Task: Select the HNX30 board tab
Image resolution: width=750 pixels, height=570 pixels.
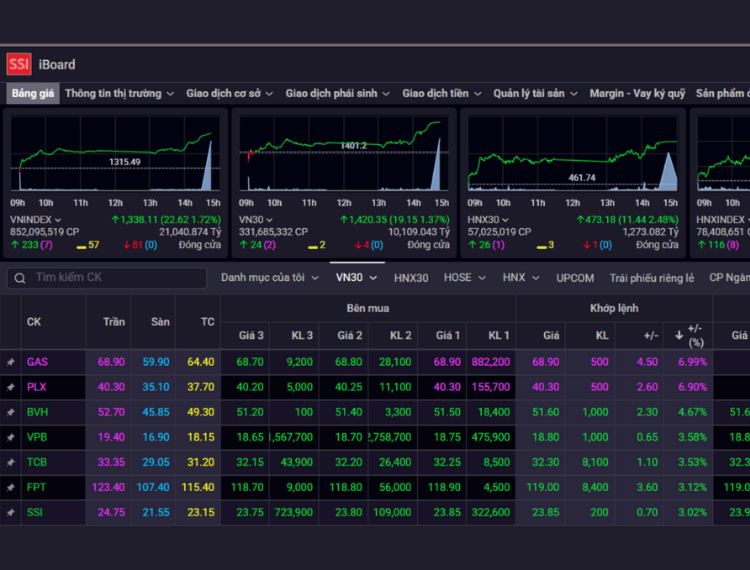Action: coord(411,278)
